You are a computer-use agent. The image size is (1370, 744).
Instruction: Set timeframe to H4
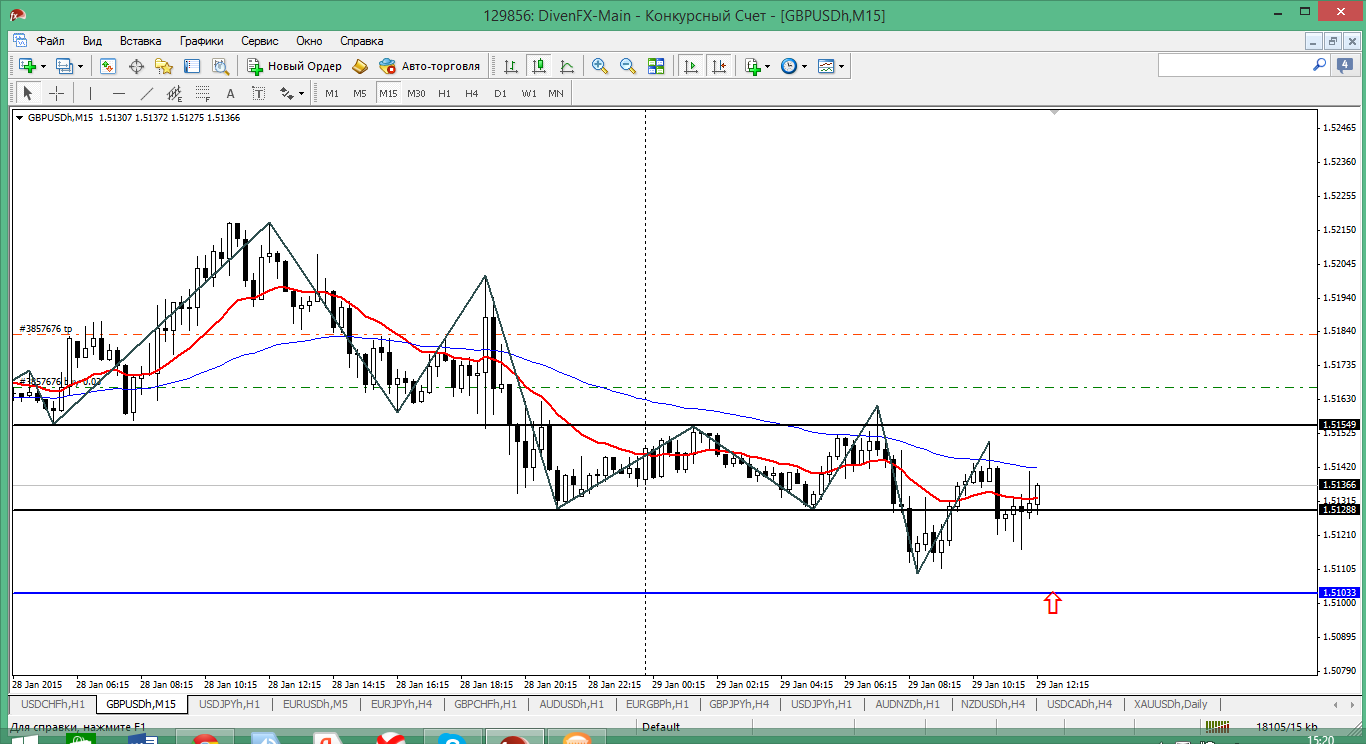tap(472, 93)
